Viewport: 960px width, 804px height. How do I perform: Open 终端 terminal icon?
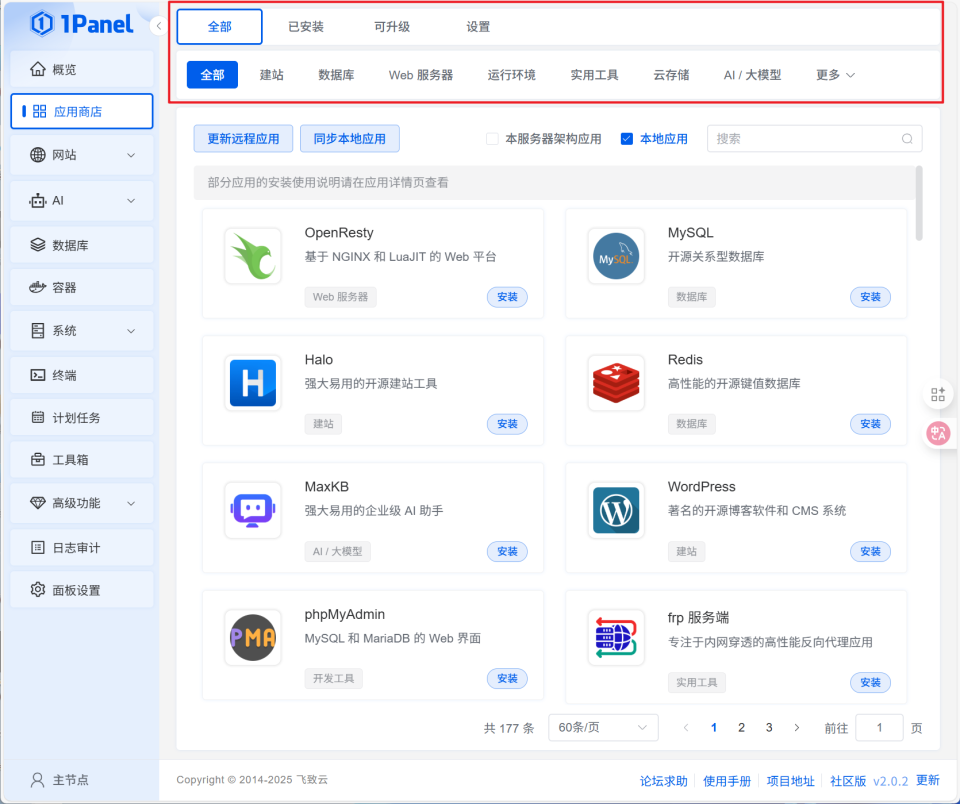tap(38, 375)
